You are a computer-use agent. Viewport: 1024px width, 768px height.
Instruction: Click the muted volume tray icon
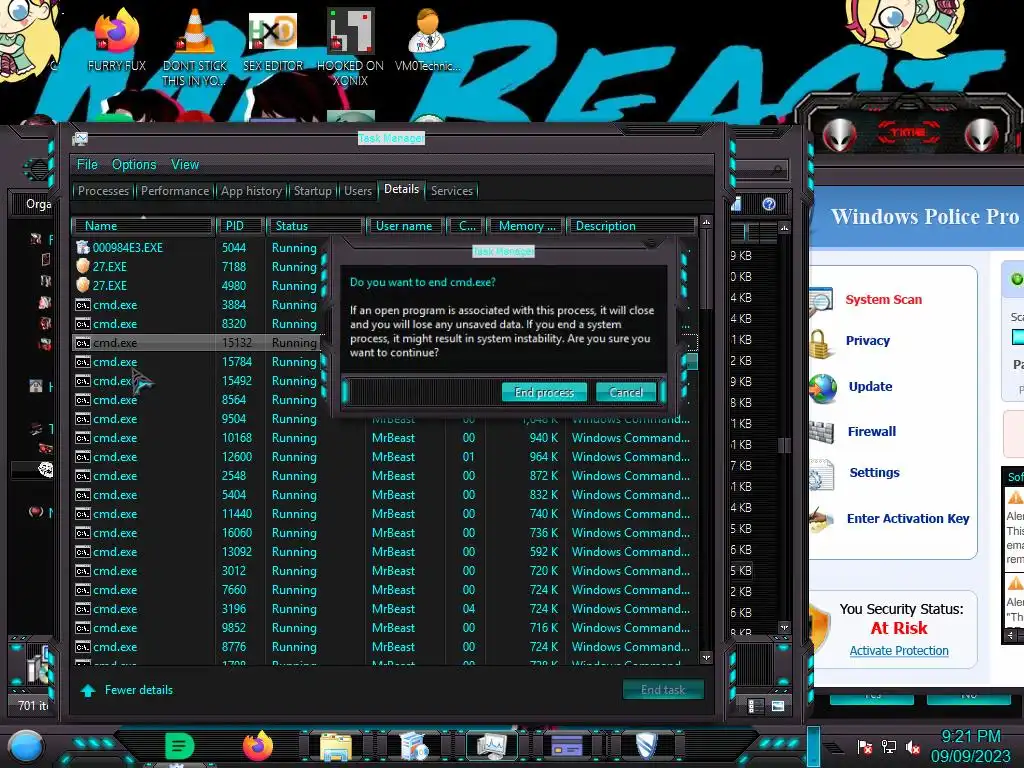click(x=912, y=747)
